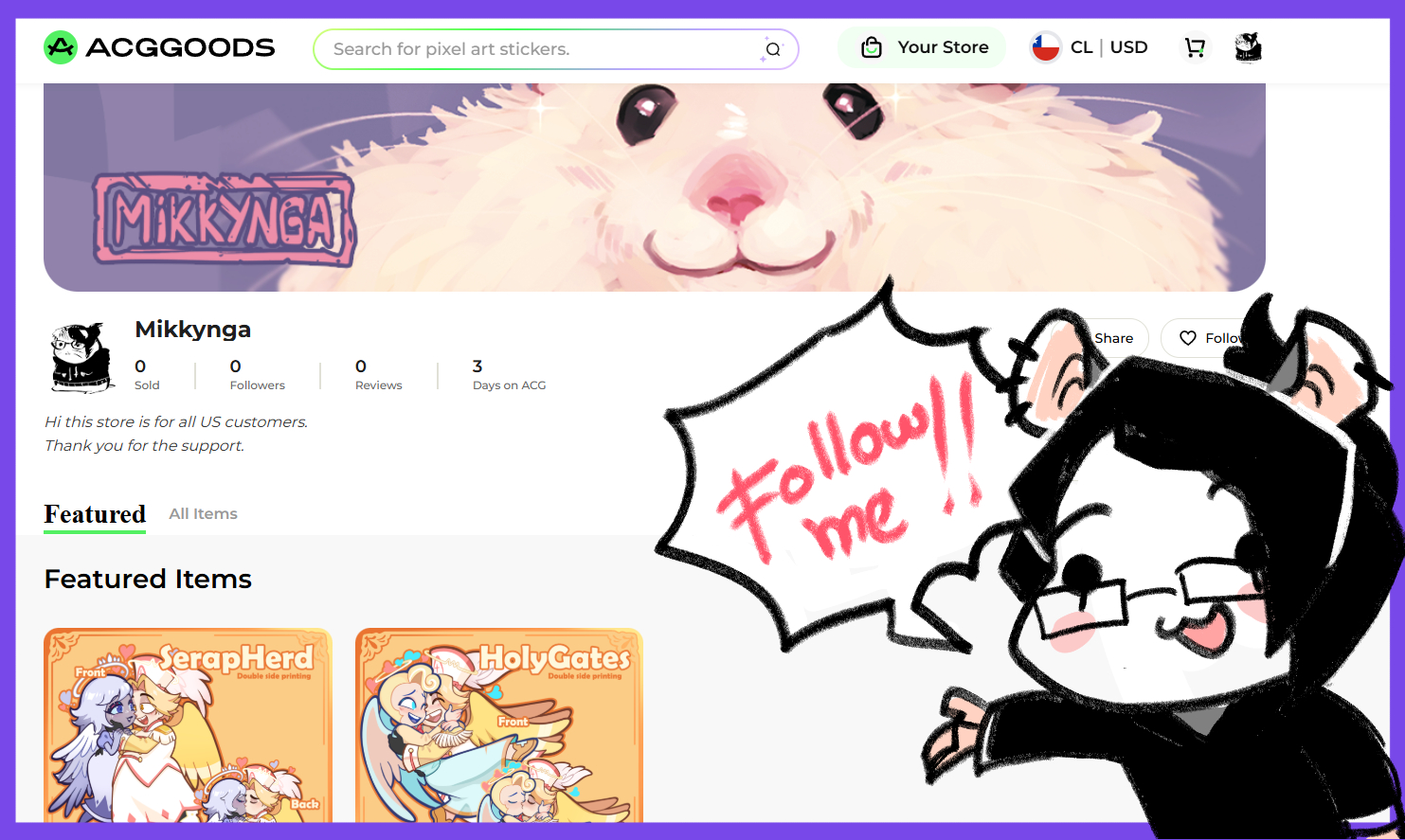
Task: Open the HolyGates featured item
Action: 499,724
